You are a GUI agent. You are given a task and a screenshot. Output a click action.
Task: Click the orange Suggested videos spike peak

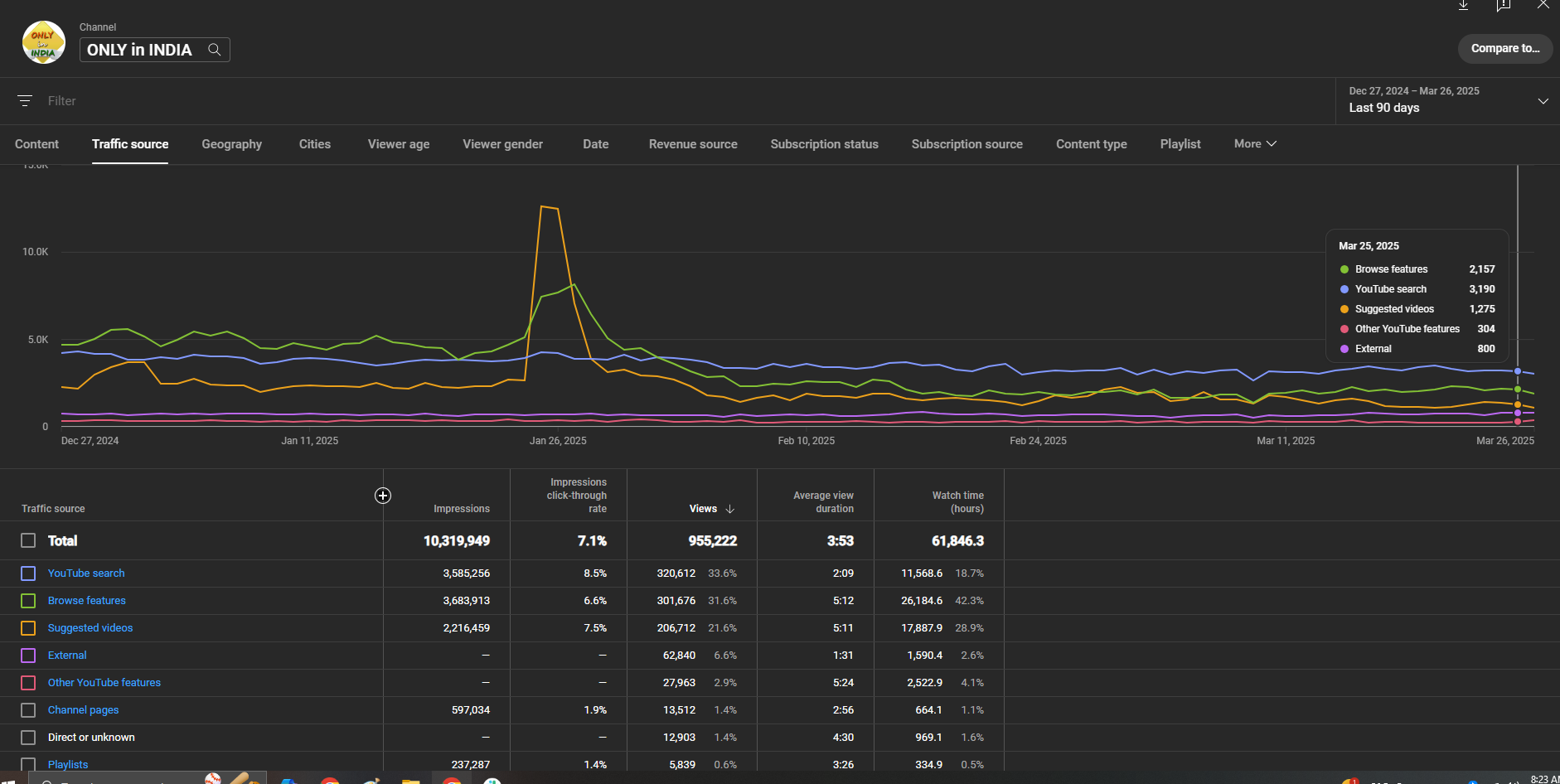542,206
